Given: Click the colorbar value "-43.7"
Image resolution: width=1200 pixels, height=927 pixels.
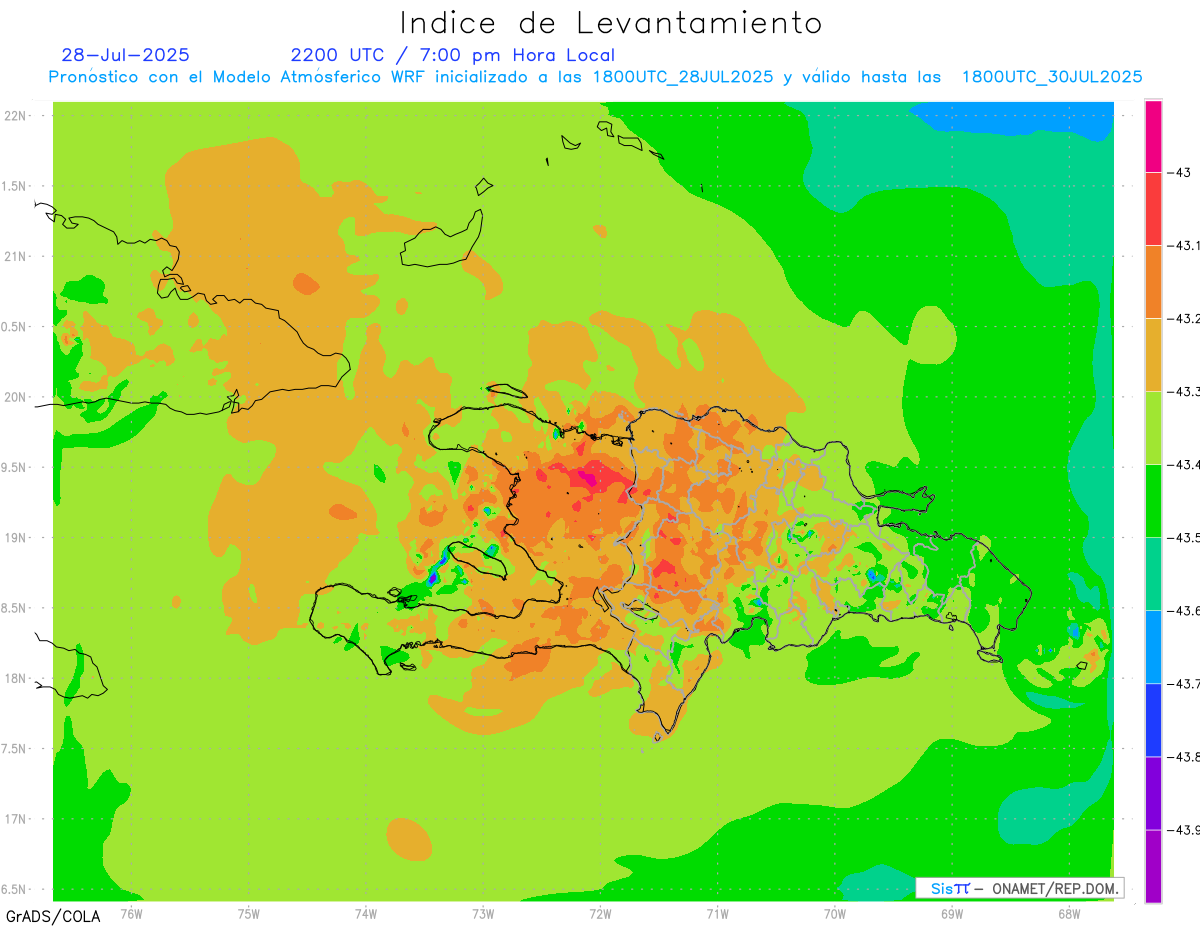Looking at the screenshot, I should 1185,683.
